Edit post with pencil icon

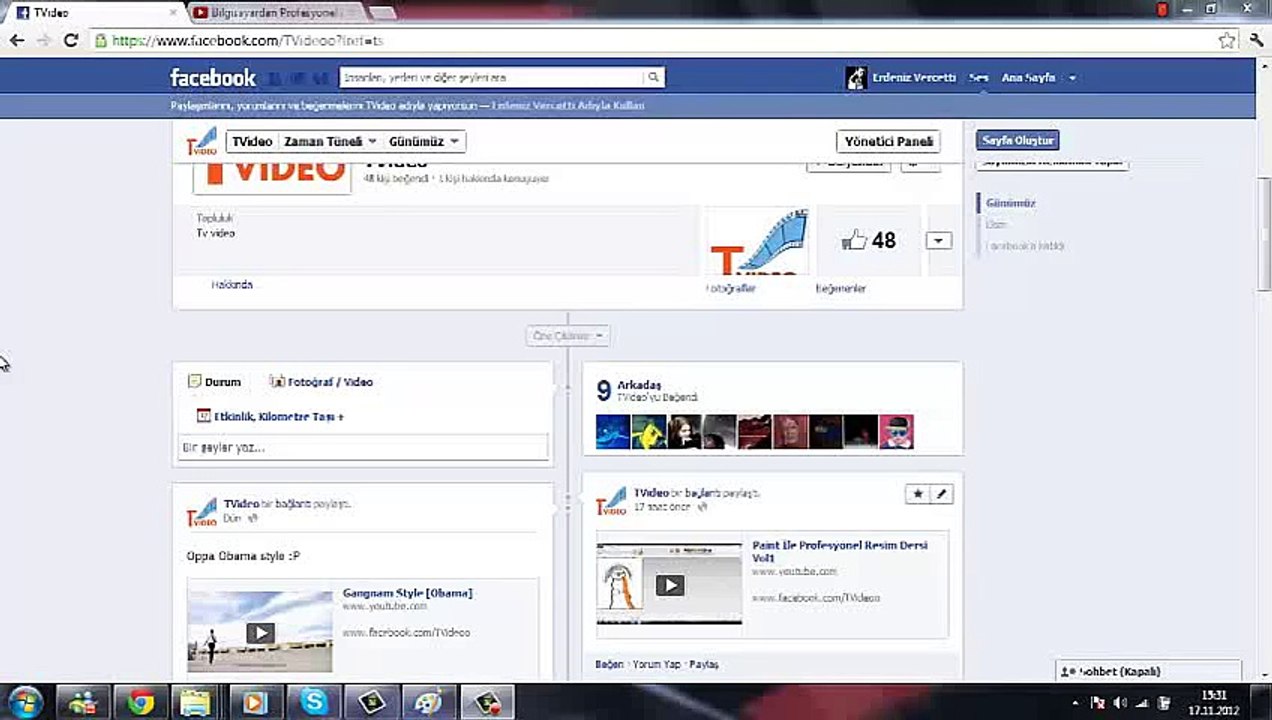click(x=941, y=494)
